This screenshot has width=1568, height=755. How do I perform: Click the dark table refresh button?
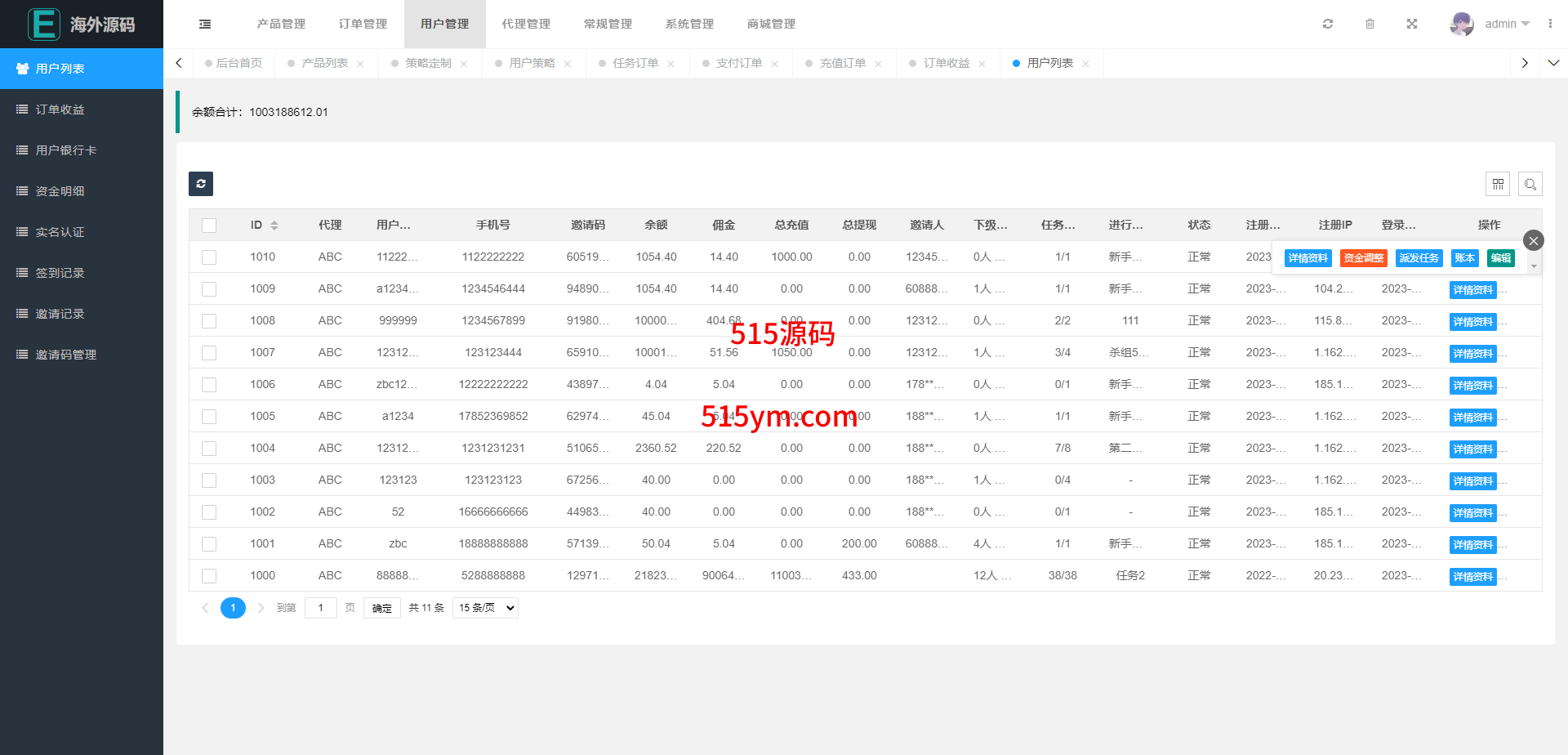(201, 184)
